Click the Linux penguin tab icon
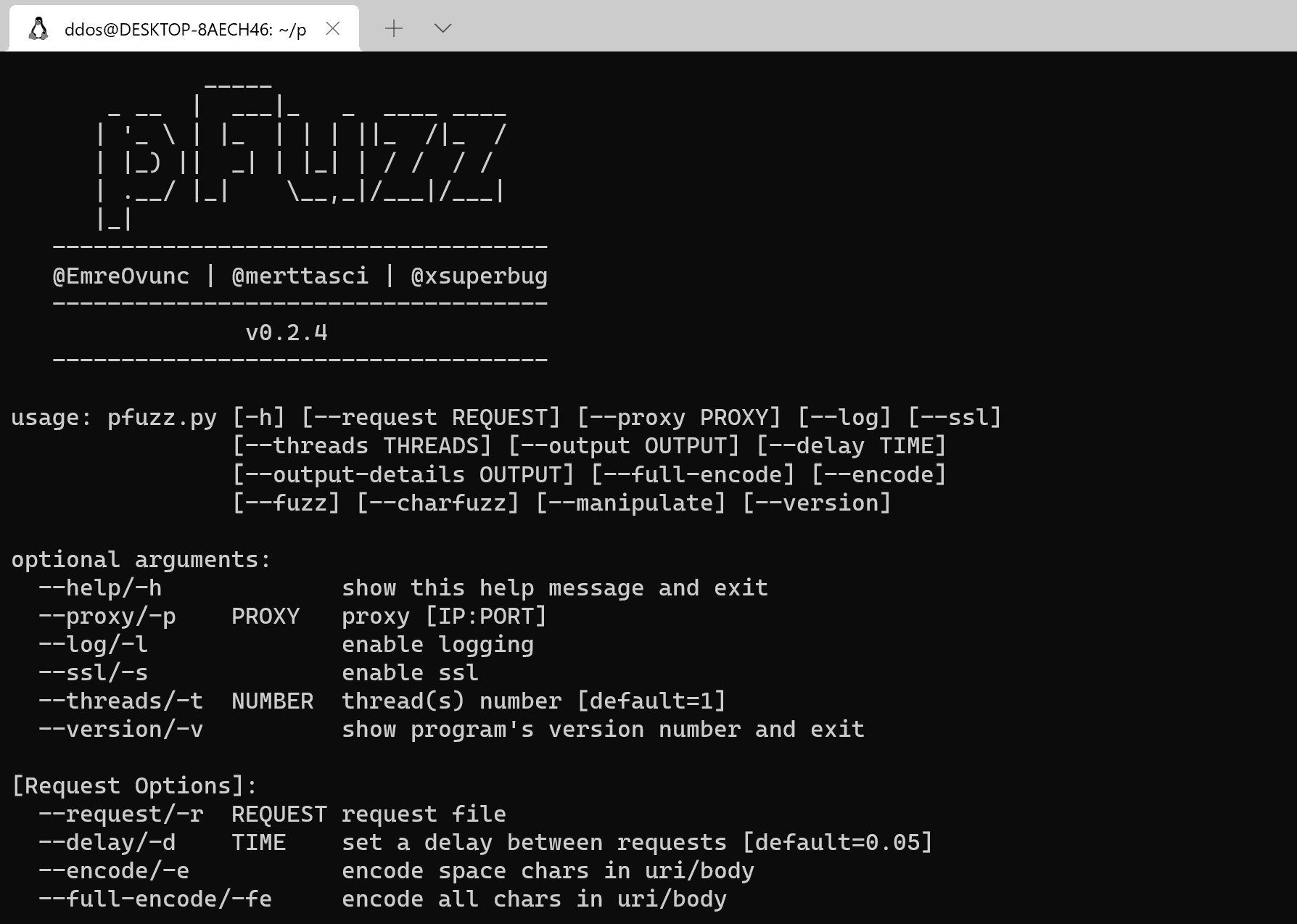1297x924 pixels. click(38, 29)
